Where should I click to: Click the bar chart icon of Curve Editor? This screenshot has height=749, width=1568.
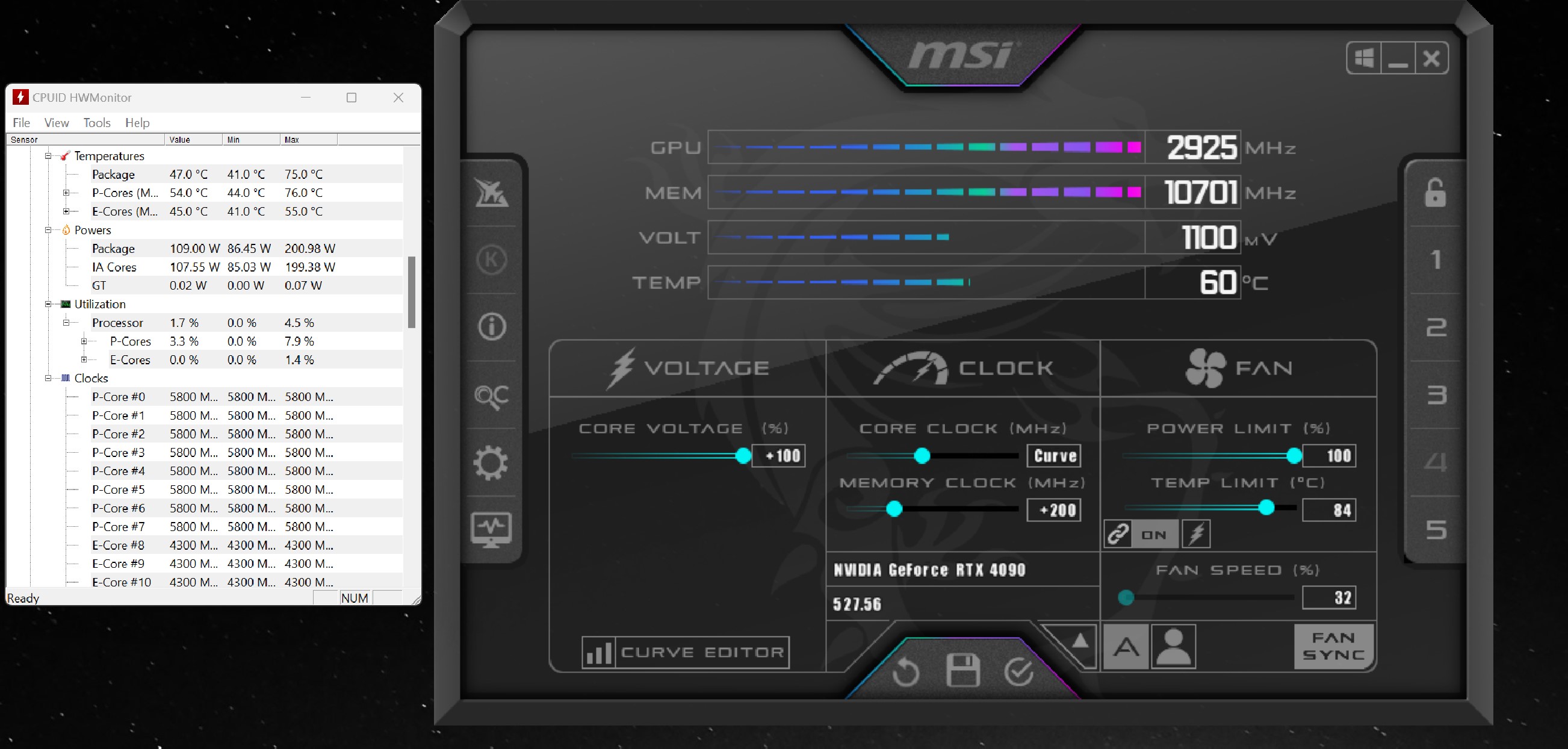pos(598,653)
